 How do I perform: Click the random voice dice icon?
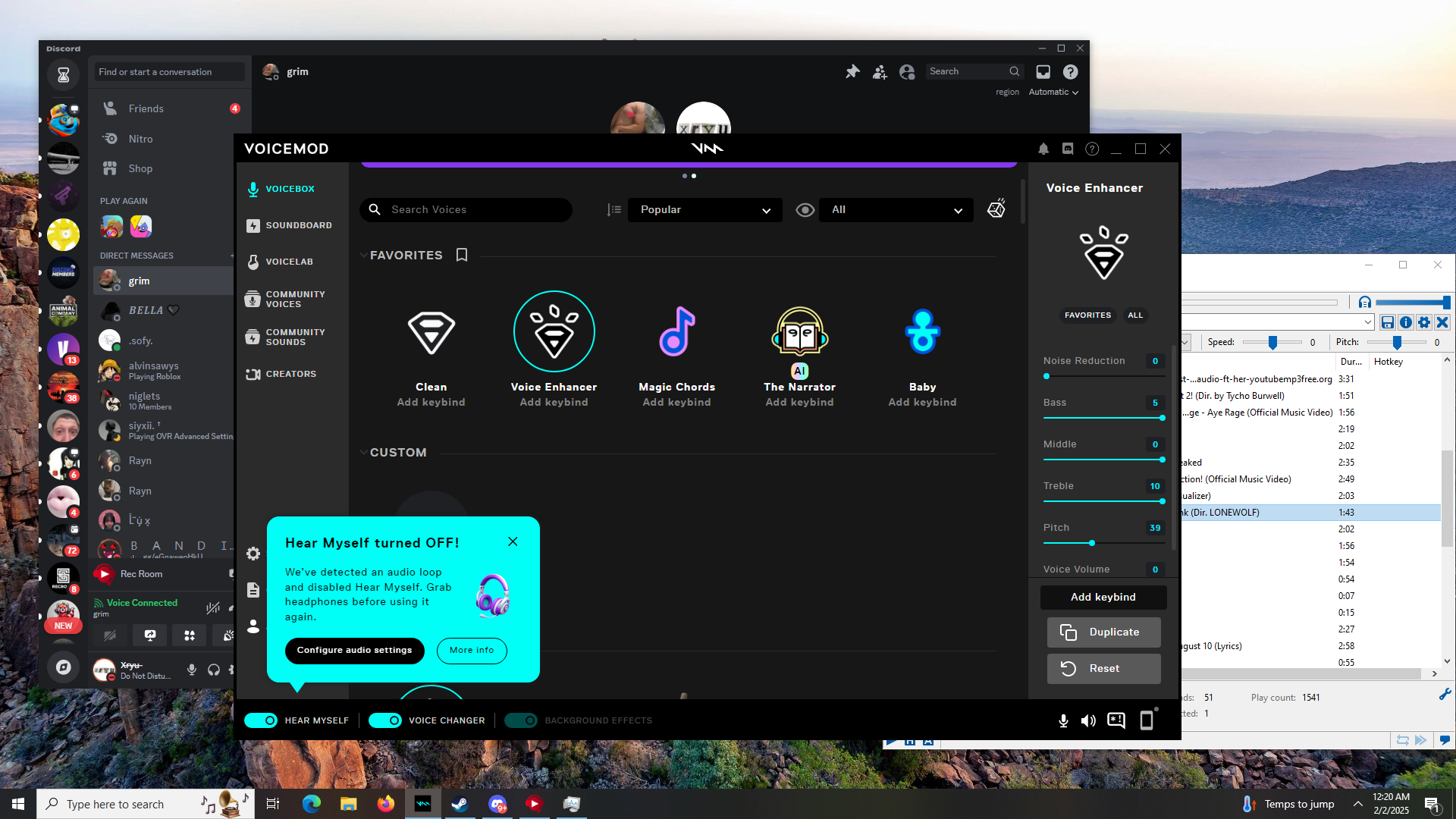tap(996, 209)
